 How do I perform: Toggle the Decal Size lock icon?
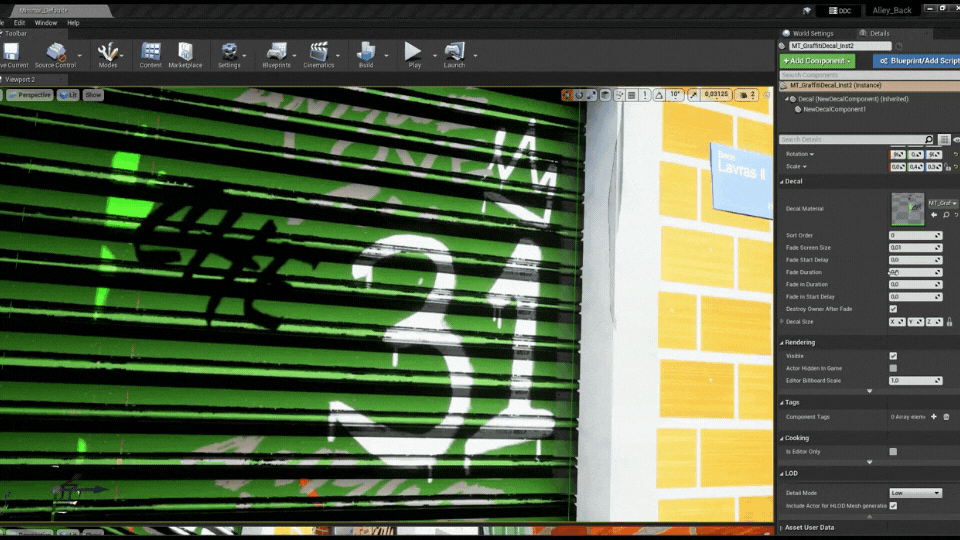[950, 321]
